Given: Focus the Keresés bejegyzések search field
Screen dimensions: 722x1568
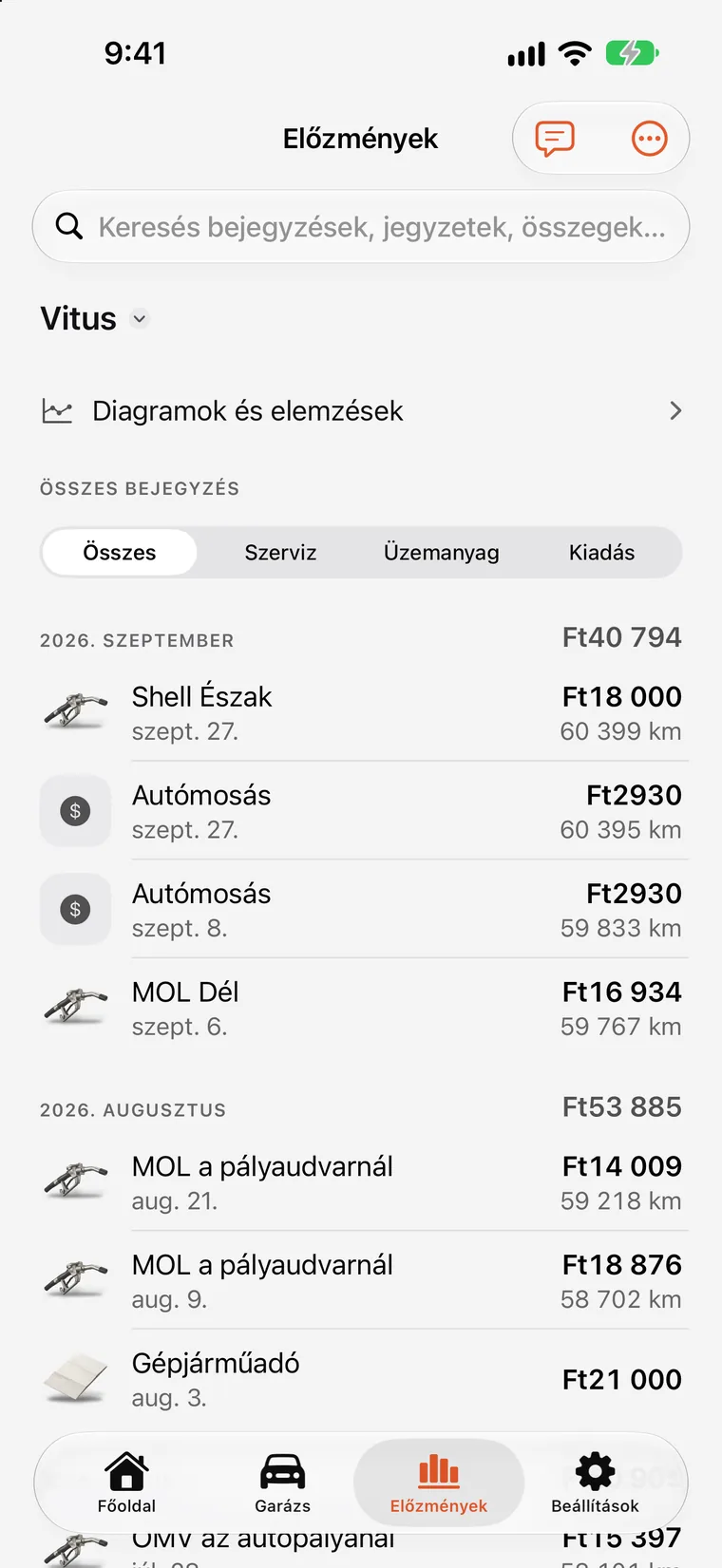Looking at the screenshot, I should [361, 227].
